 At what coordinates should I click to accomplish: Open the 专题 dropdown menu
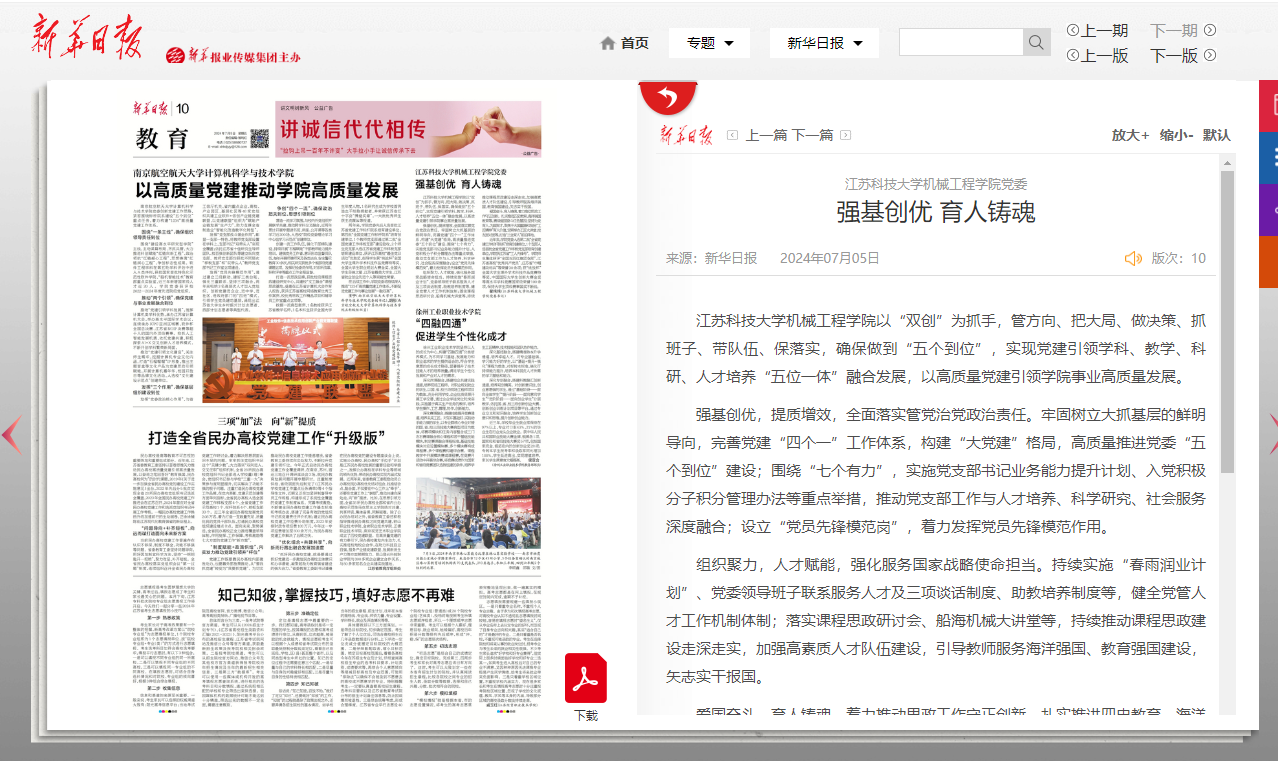click(x=710, y=43)
